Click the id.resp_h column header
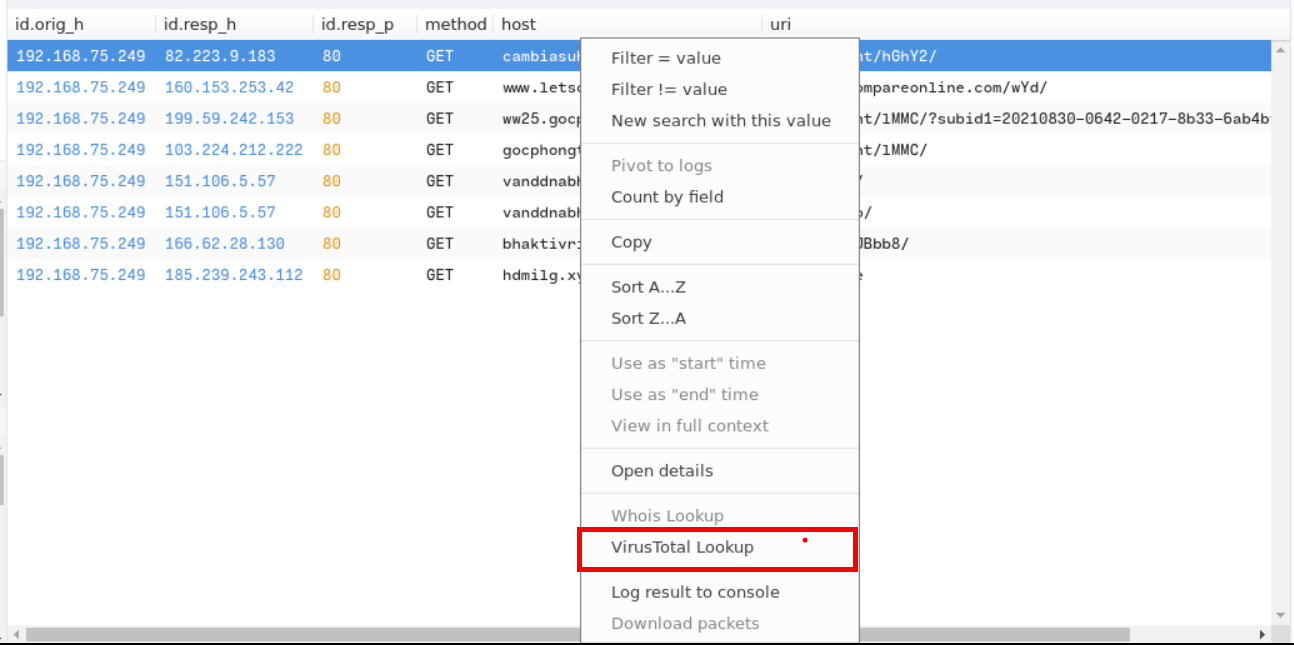This screenshot has height=645, width=1294. (199, 23)
